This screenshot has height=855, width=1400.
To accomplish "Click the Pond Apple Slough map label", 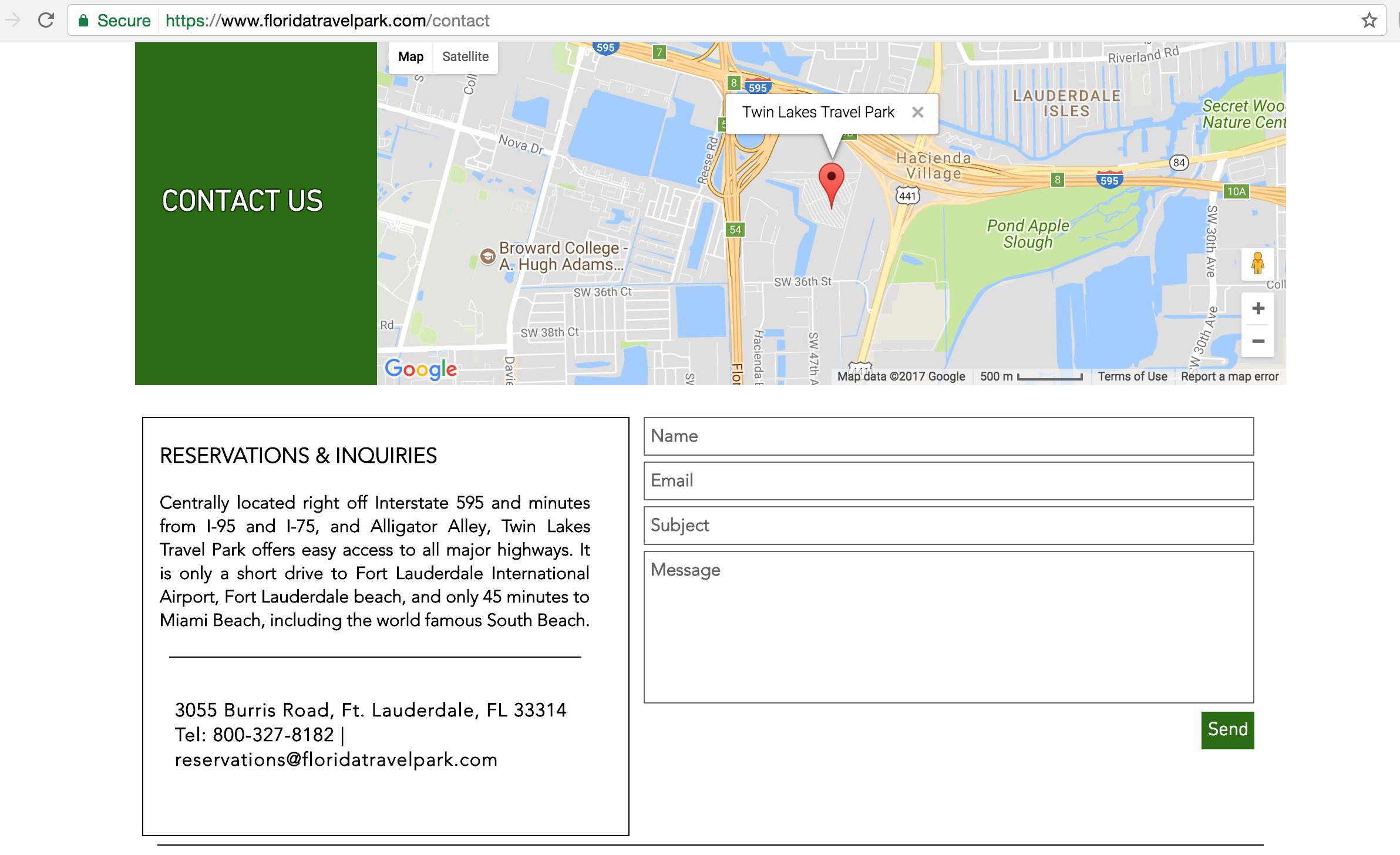I will click(x=1028, y=234).
